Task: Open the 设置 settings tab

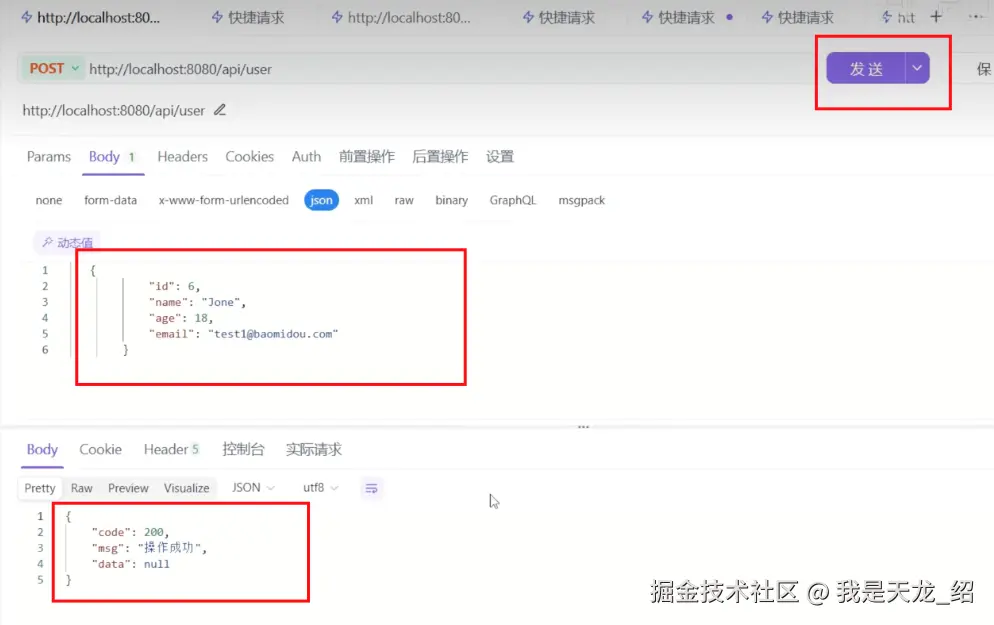Action: pos(500,157)
